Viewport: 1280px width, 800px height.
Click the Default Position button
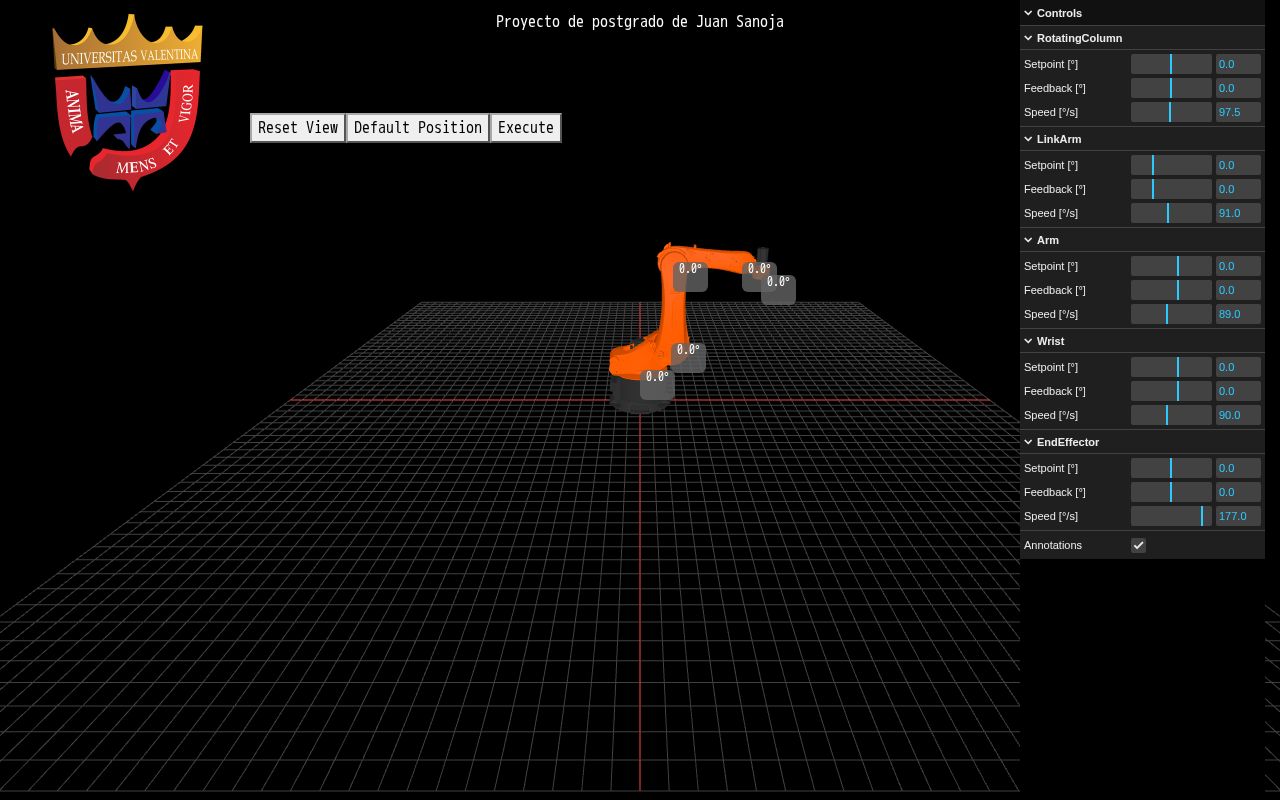click(x=418, y=128)
